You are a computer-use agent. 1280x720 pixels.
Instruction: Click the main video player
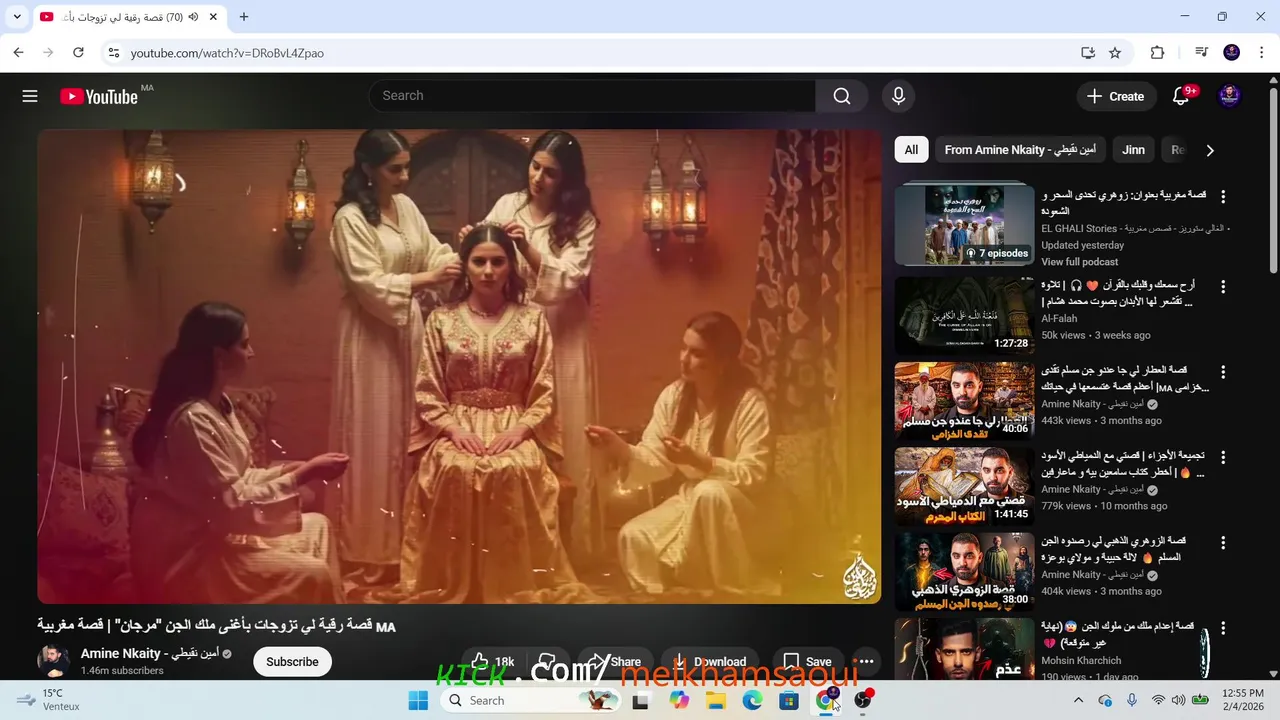pyautogui.click(x=459, y=366)
